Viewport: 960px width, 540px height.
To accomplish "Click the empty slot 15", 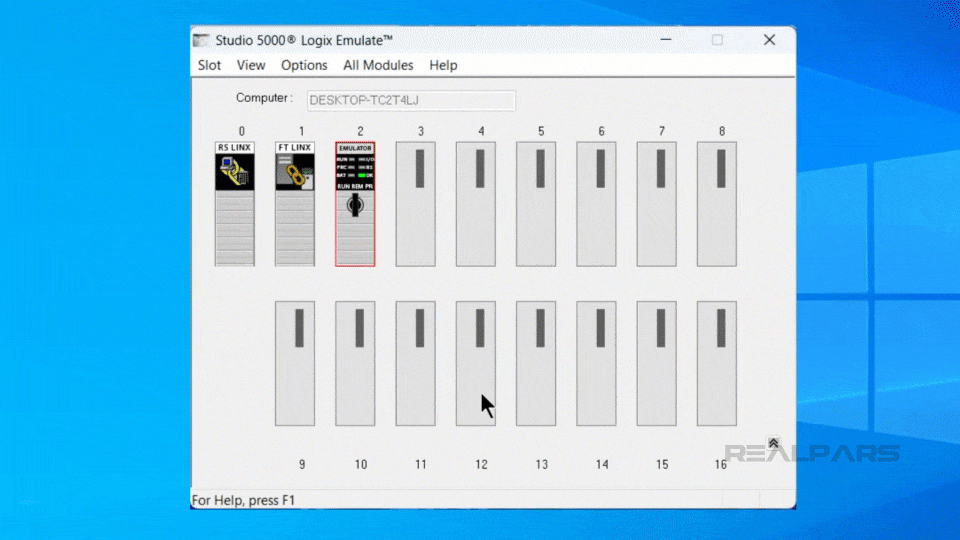I will (x=656, y=363).
